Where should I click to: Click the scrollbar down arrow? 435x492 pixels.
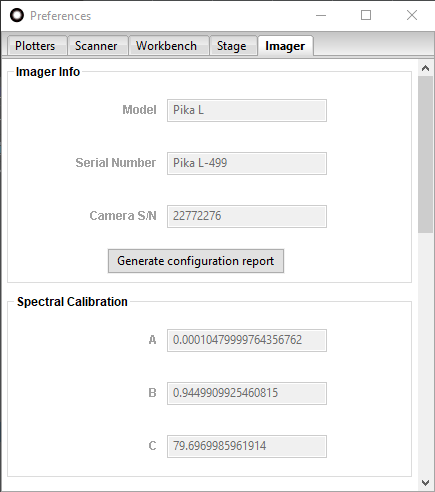pos(425,482)
